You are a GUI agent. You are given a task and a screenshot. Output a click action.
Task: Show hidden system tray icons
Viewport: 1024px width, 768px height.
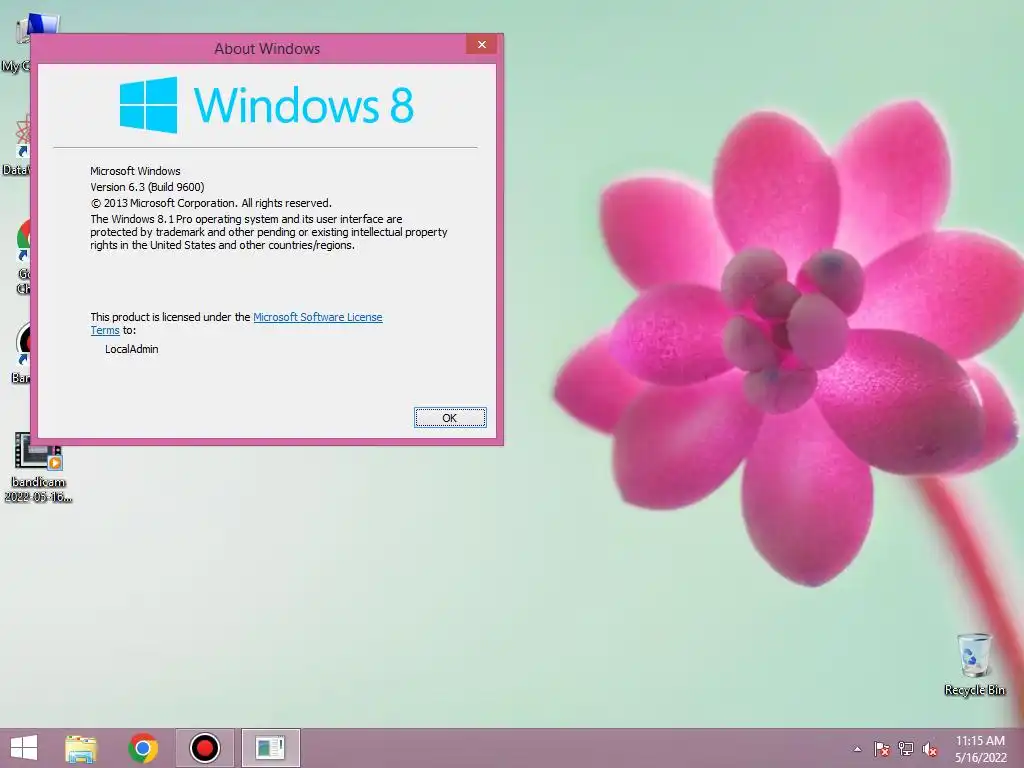click(857, 749)
